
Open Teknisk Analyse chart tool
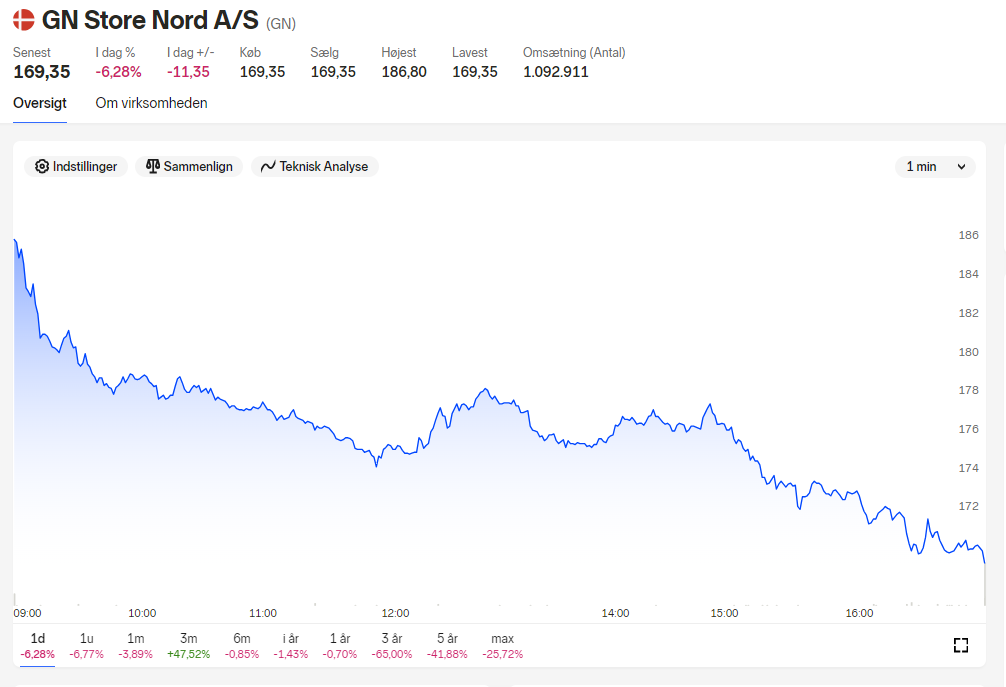click(314, 167)
